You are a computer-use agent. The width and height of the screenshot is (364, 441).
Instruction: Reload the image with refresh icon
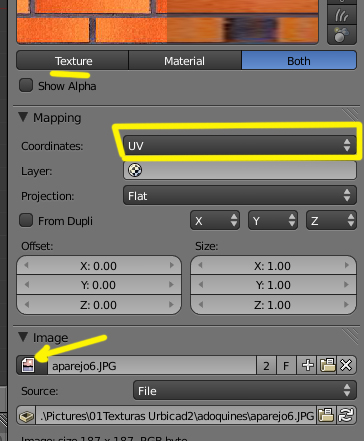click(x=346, y=416)
